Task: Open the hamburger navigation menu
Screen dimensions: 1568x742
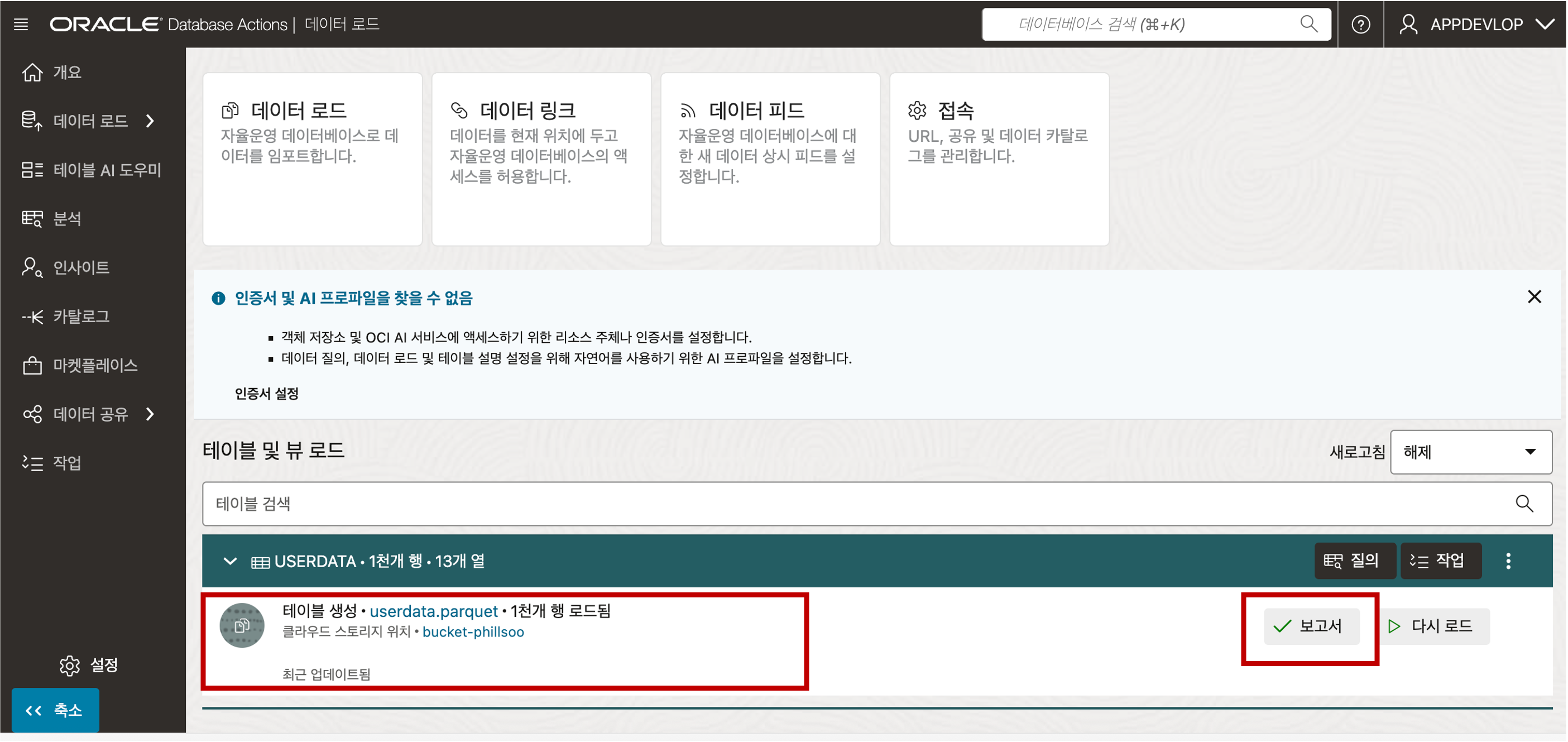Action: [x=21, y=25]
